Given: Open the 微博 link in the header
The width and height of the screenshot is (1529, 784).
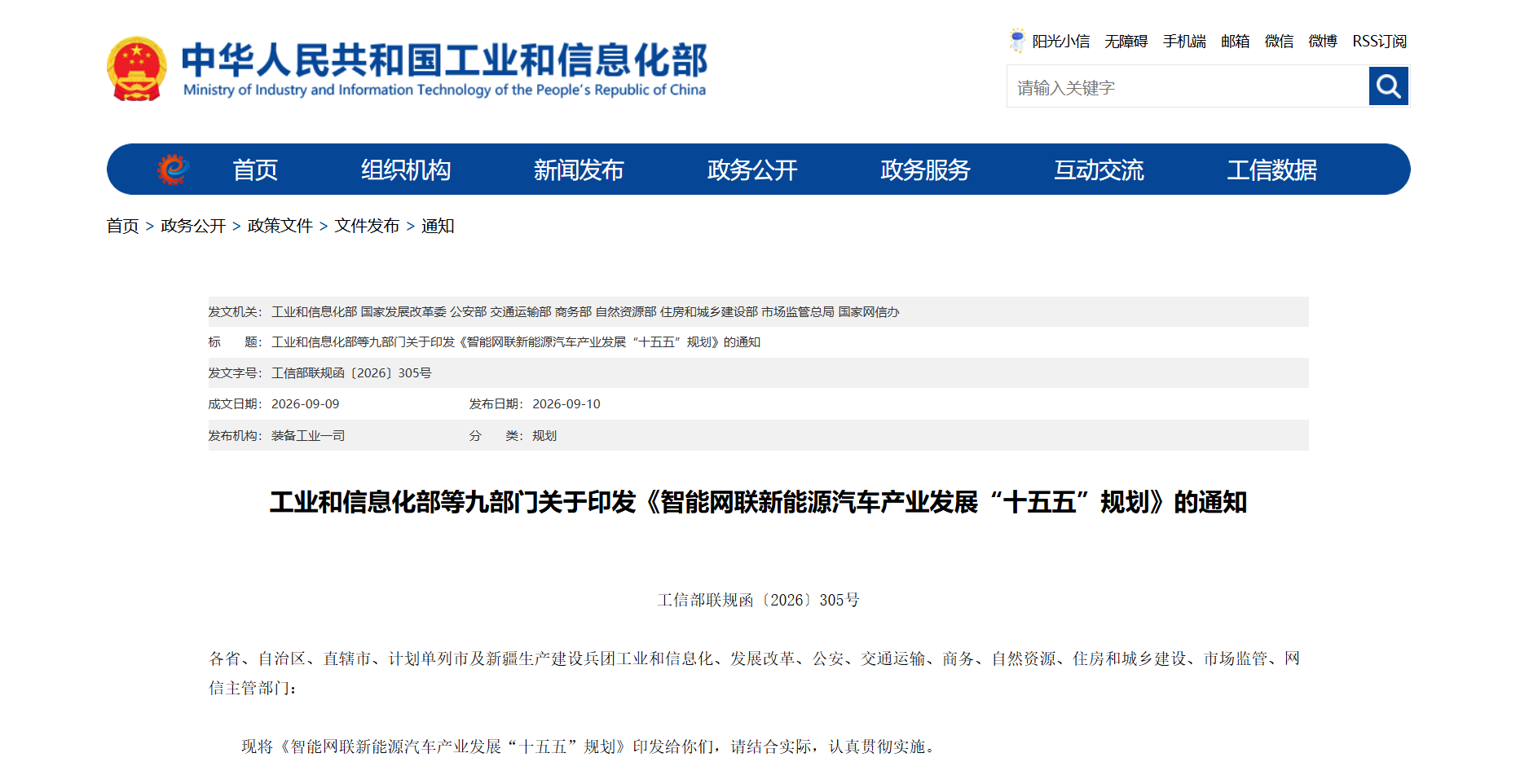Looking at the screenshot, I should click(x=1323, y=42).
